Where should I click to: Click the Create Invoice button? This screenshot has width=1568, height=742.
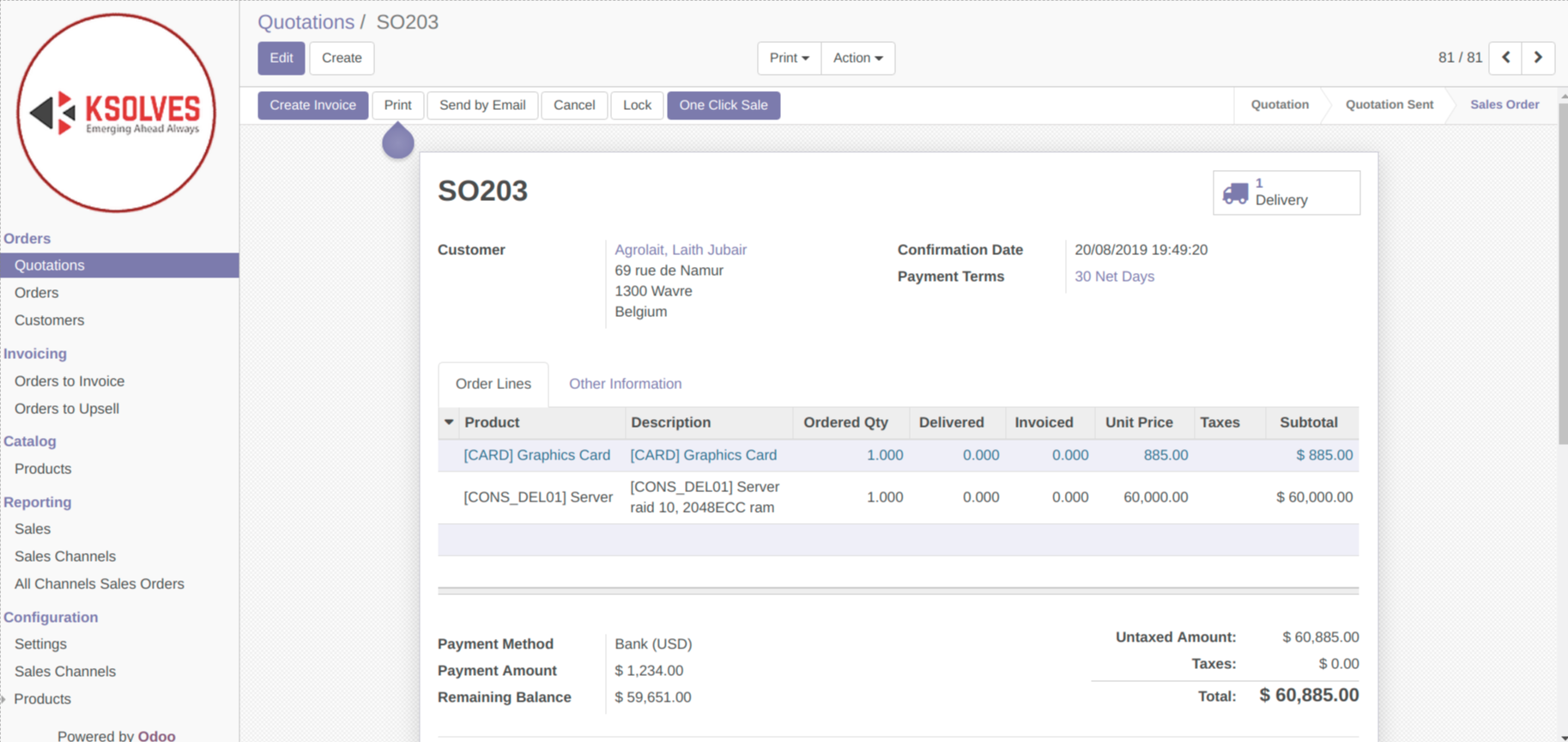click(x=312, y=105)
